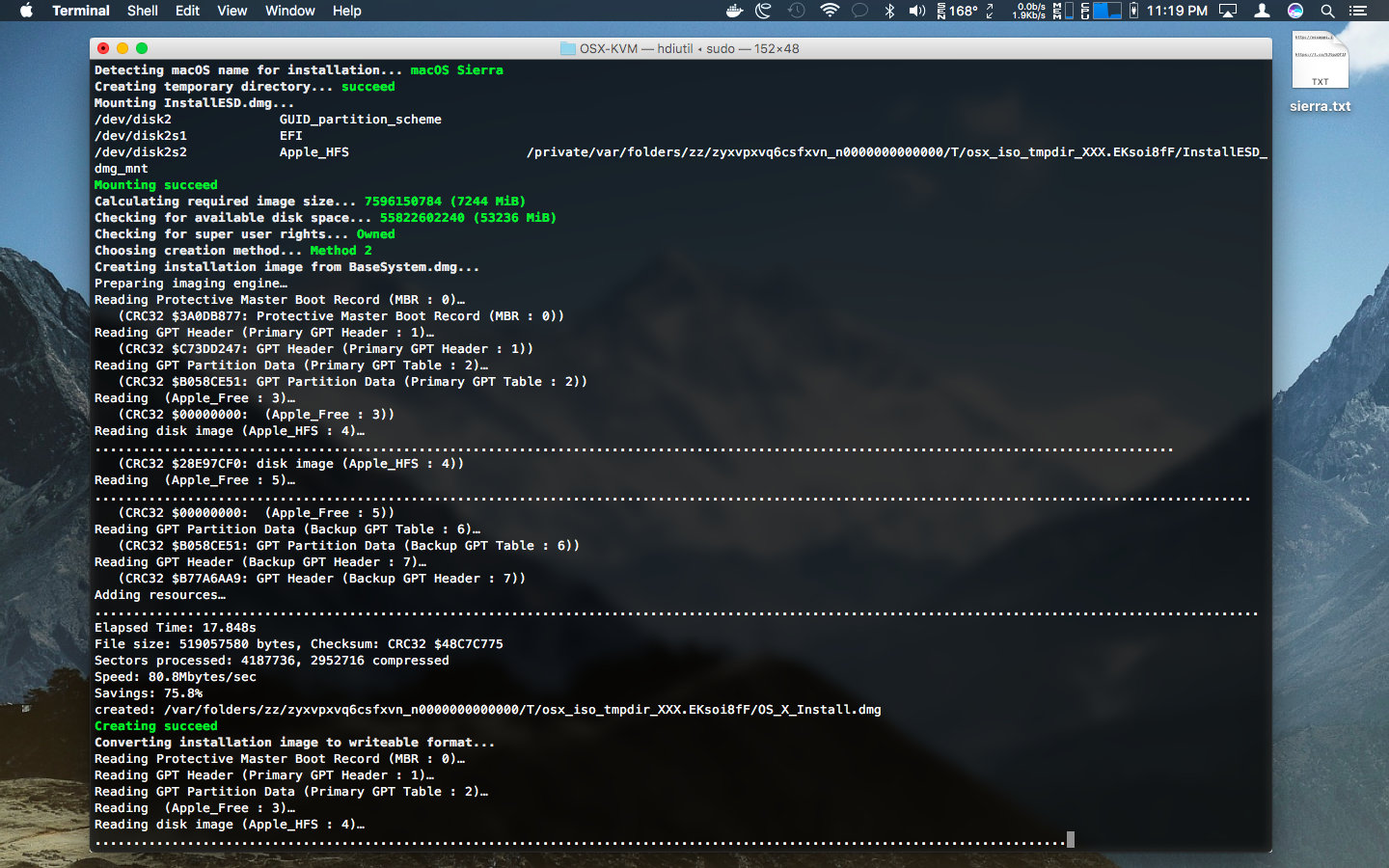Image resolution: width=1389 pixels, height=868 pixels.
Task: Open the Notification Center list icon
Action: (x=1358, y=11)
